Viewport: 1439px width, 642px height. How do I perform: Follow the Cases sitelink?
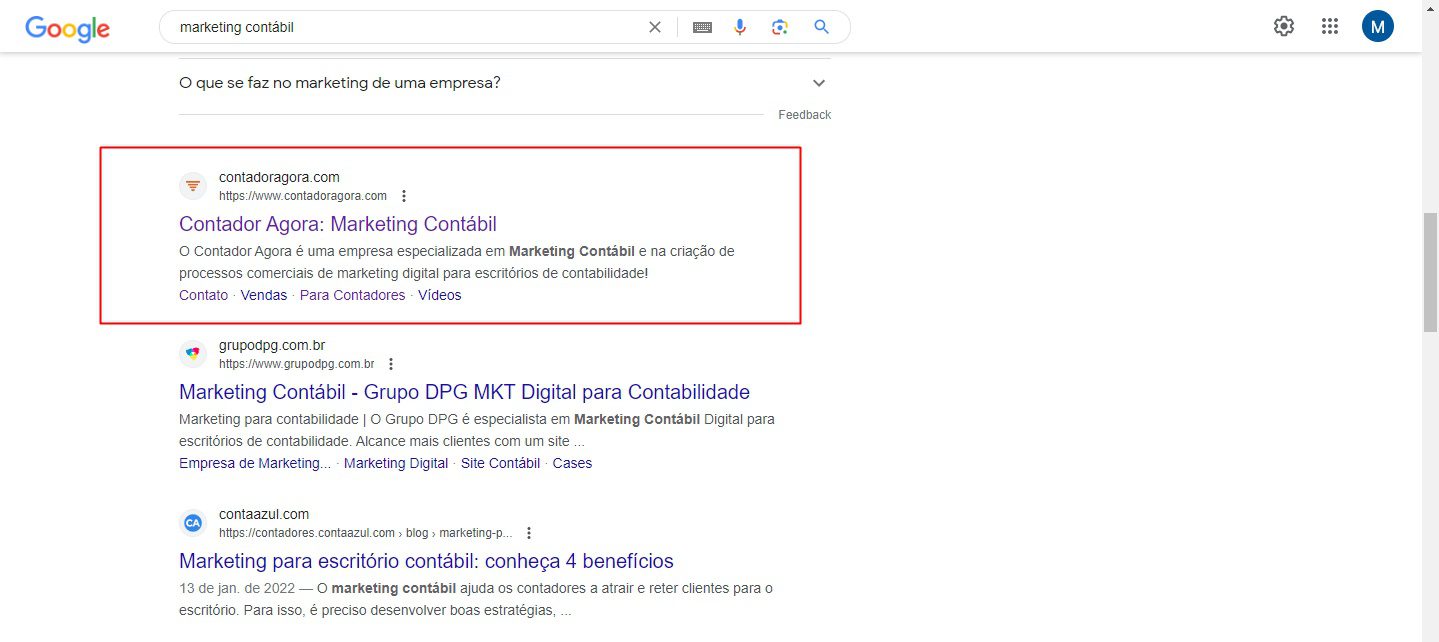[x=572, y=463]
